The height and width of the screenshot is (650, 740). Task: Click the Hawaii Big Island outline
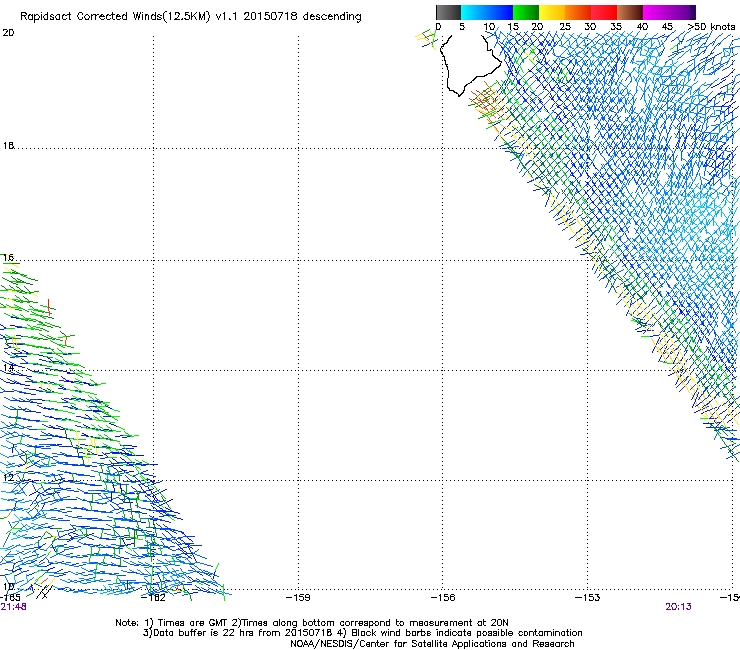[470, 65]
